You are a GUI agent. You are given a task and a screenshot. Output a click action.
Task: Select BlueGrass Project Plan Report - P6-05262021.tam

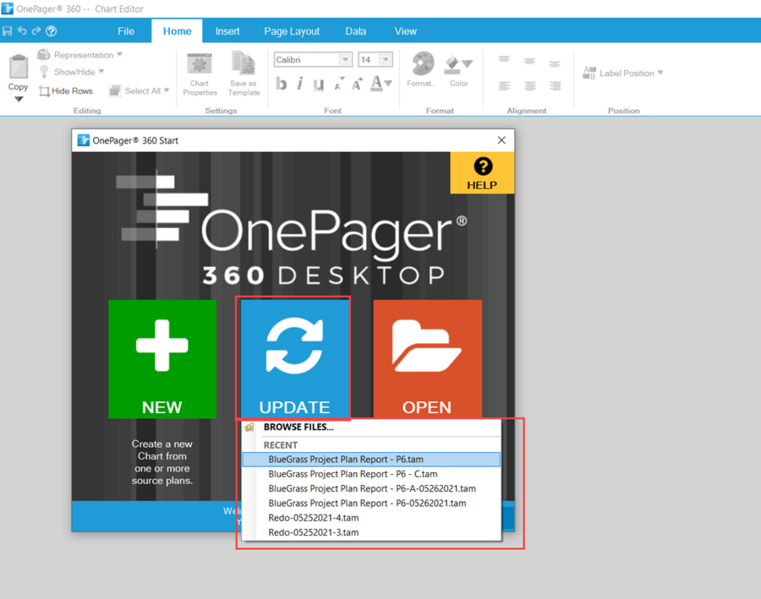[371, 503]
